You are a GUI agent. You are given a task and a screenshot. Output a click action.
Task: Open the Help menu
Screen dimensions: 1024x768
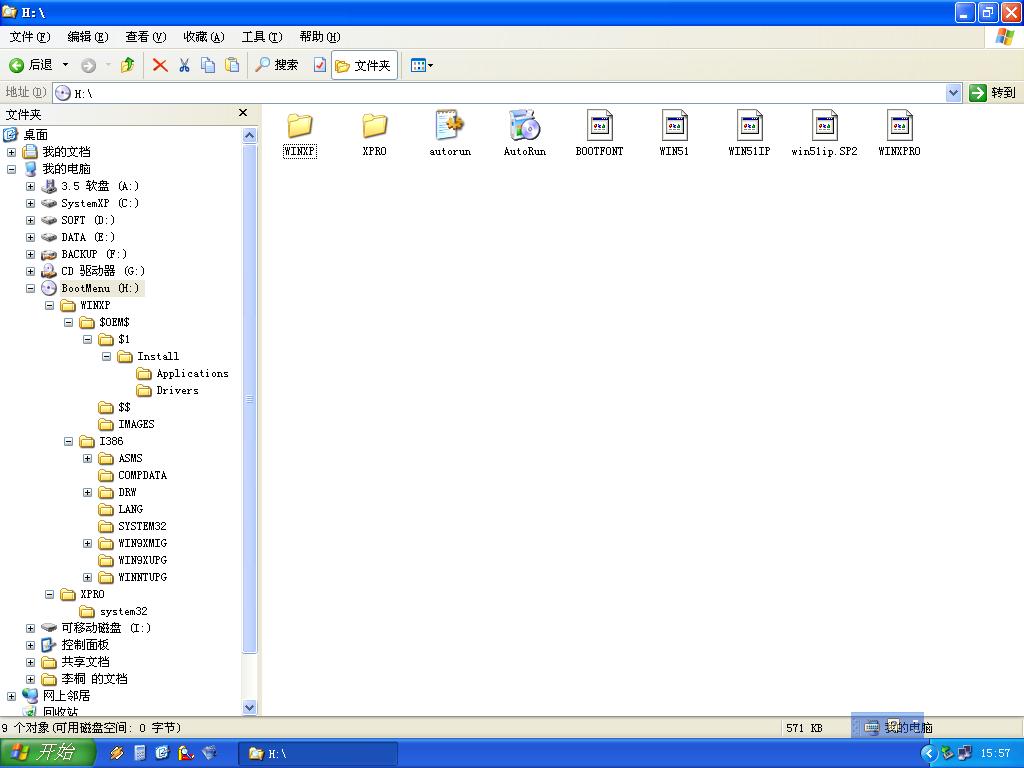(x=320, y=37)
